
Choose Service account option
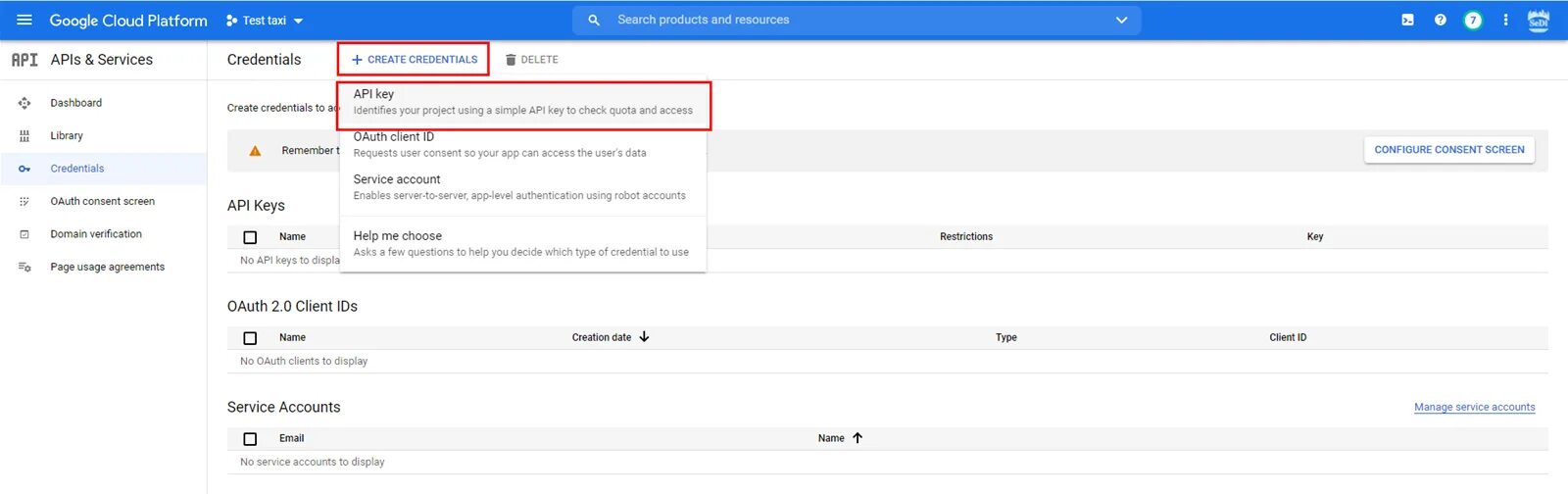[523, 187]
